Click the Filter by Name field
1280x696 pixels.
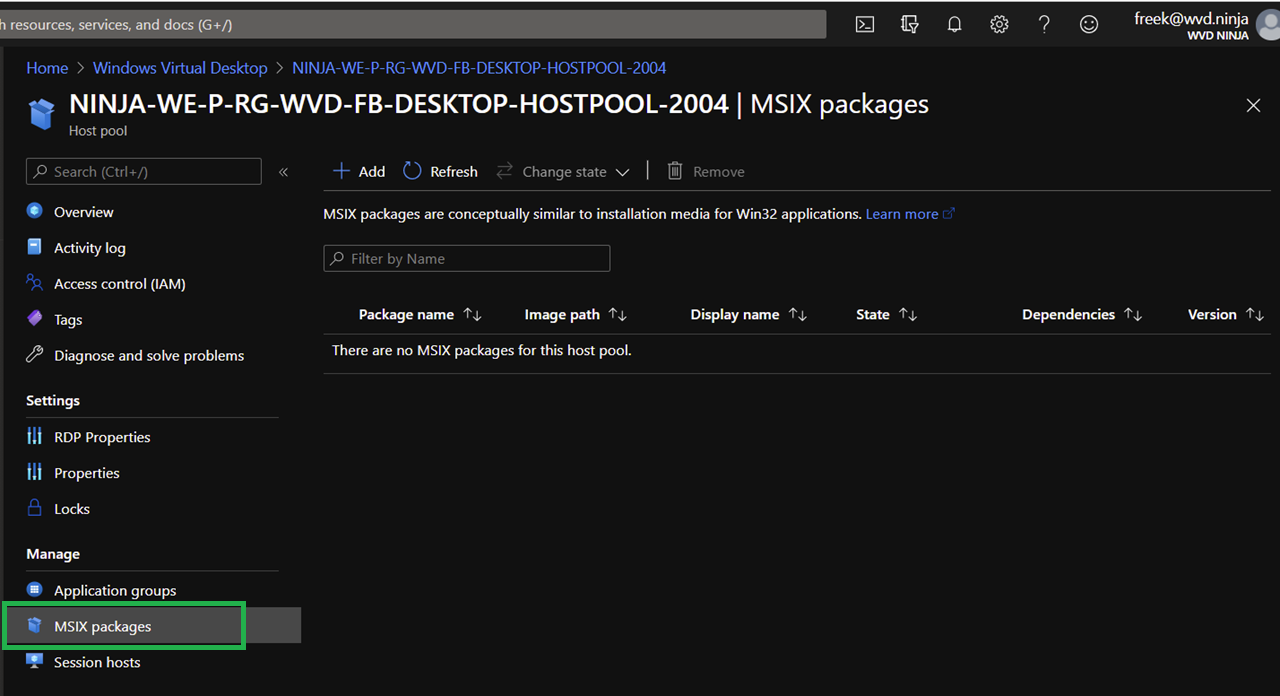467,258
